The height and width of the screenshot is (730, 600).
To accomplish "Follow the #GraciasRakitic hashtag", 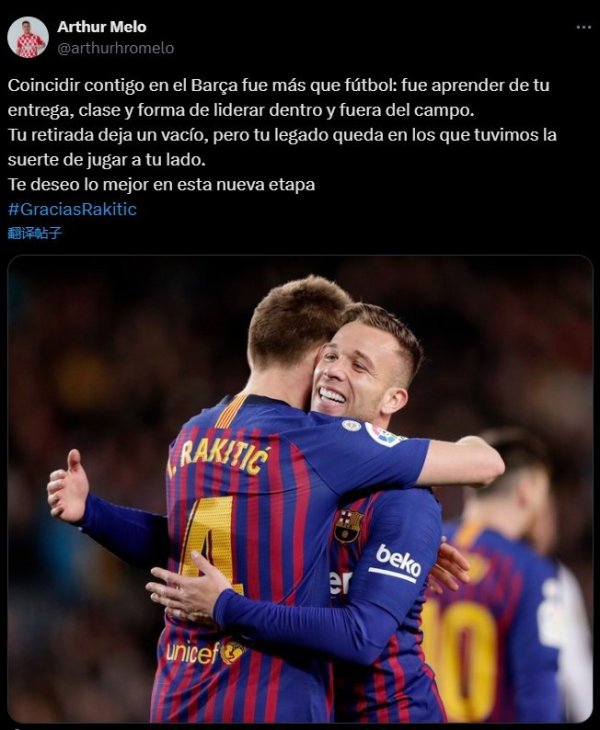I will (72, 209).
